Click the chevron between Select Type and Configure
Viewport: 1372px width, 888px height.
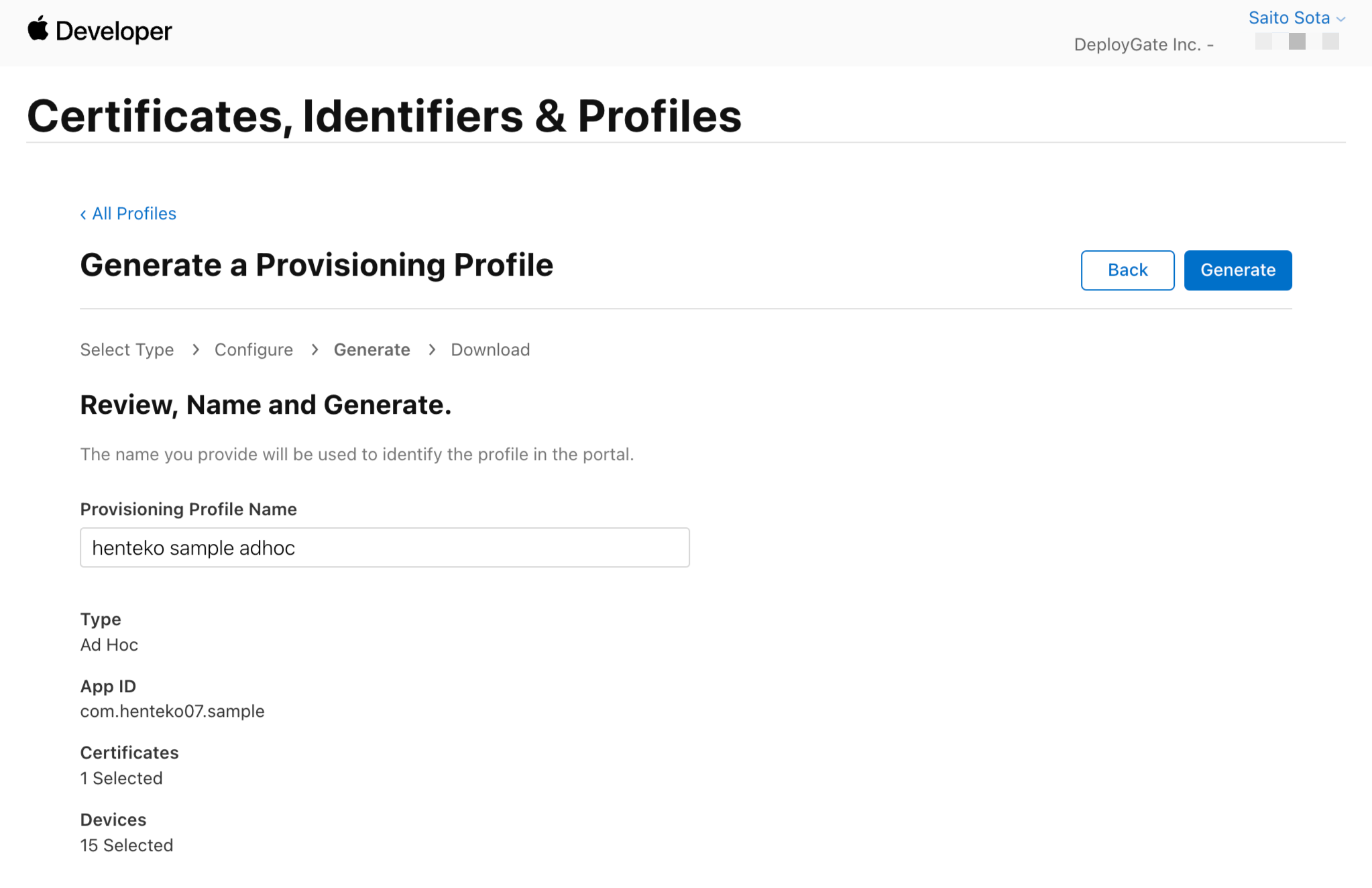[x=195, y=349]
